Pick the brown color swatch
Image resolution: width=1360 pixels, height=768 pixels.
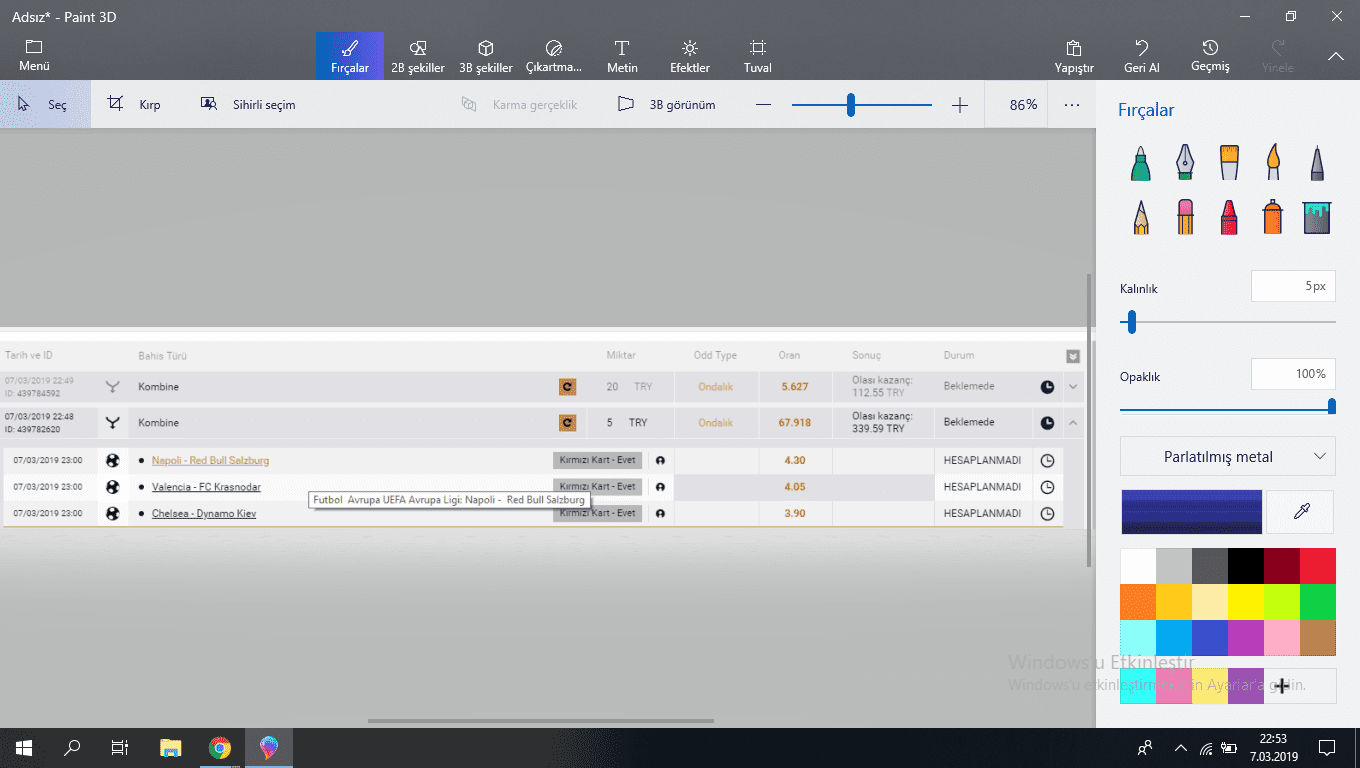pos(1318,638)
